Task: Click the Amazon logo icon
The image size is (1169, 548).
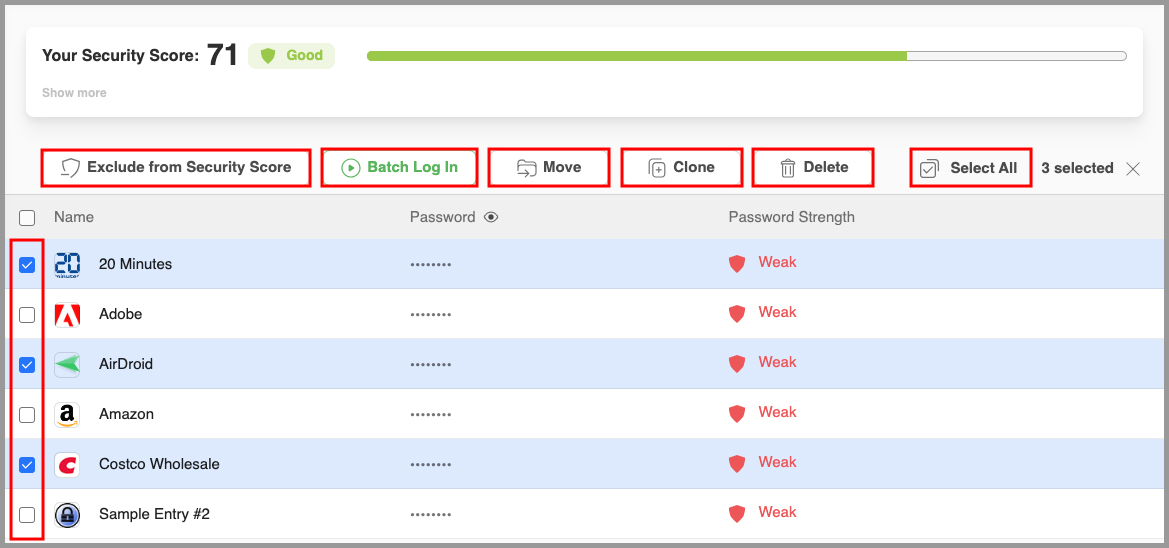Action: coord(67,415)
